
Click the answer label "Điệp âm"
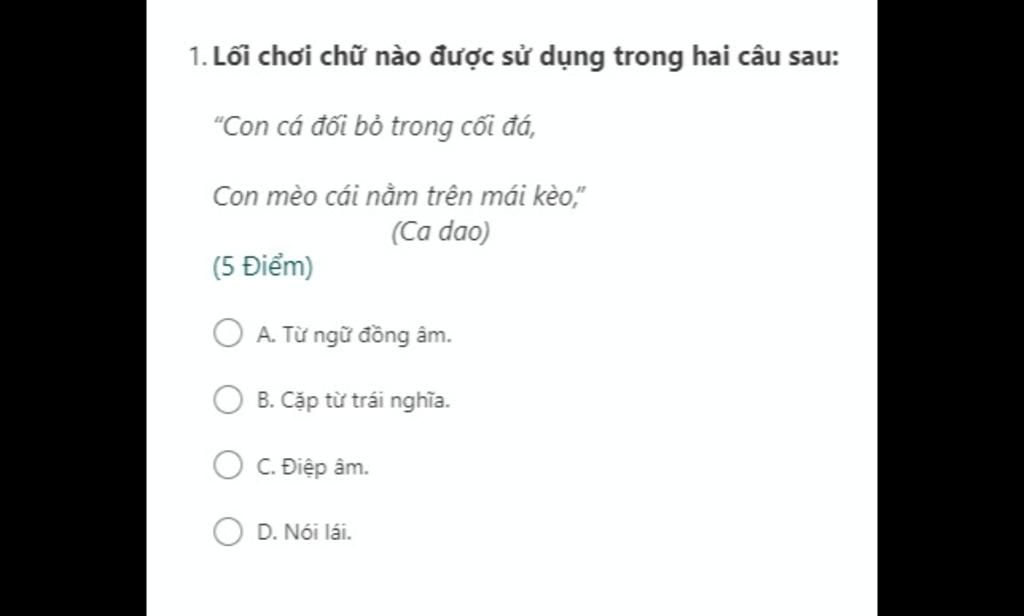pyautogui.click(x=312, y=467)
